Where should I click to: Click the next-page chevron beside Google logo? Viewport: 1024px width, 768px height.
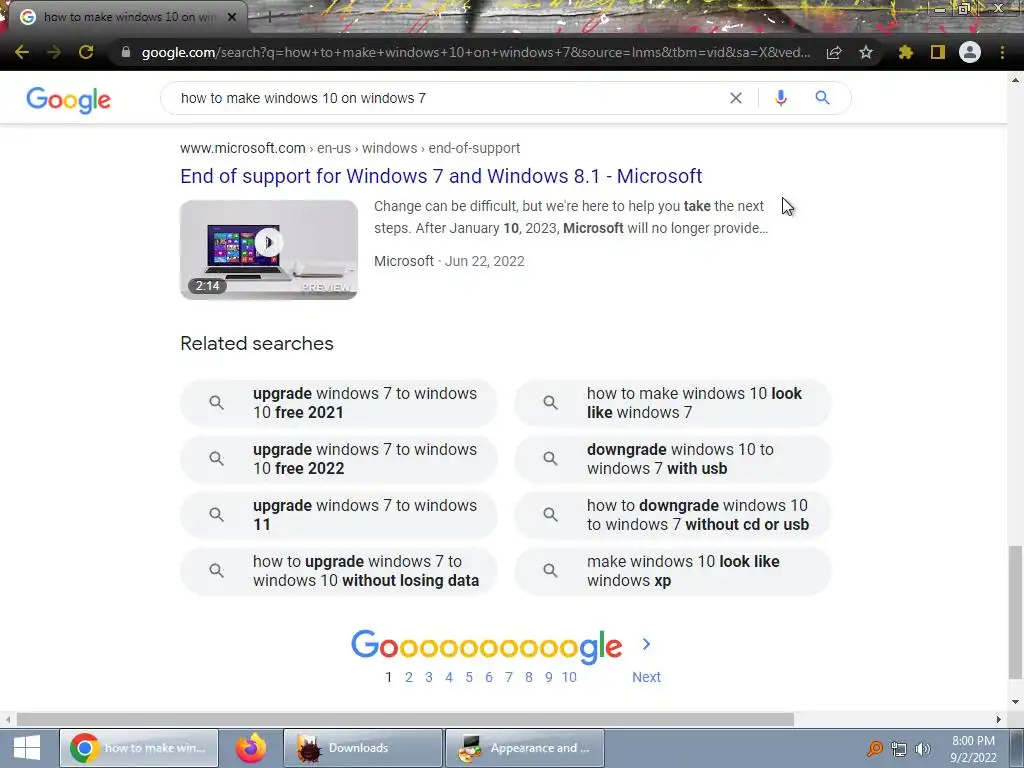click(x=647, y=645)
